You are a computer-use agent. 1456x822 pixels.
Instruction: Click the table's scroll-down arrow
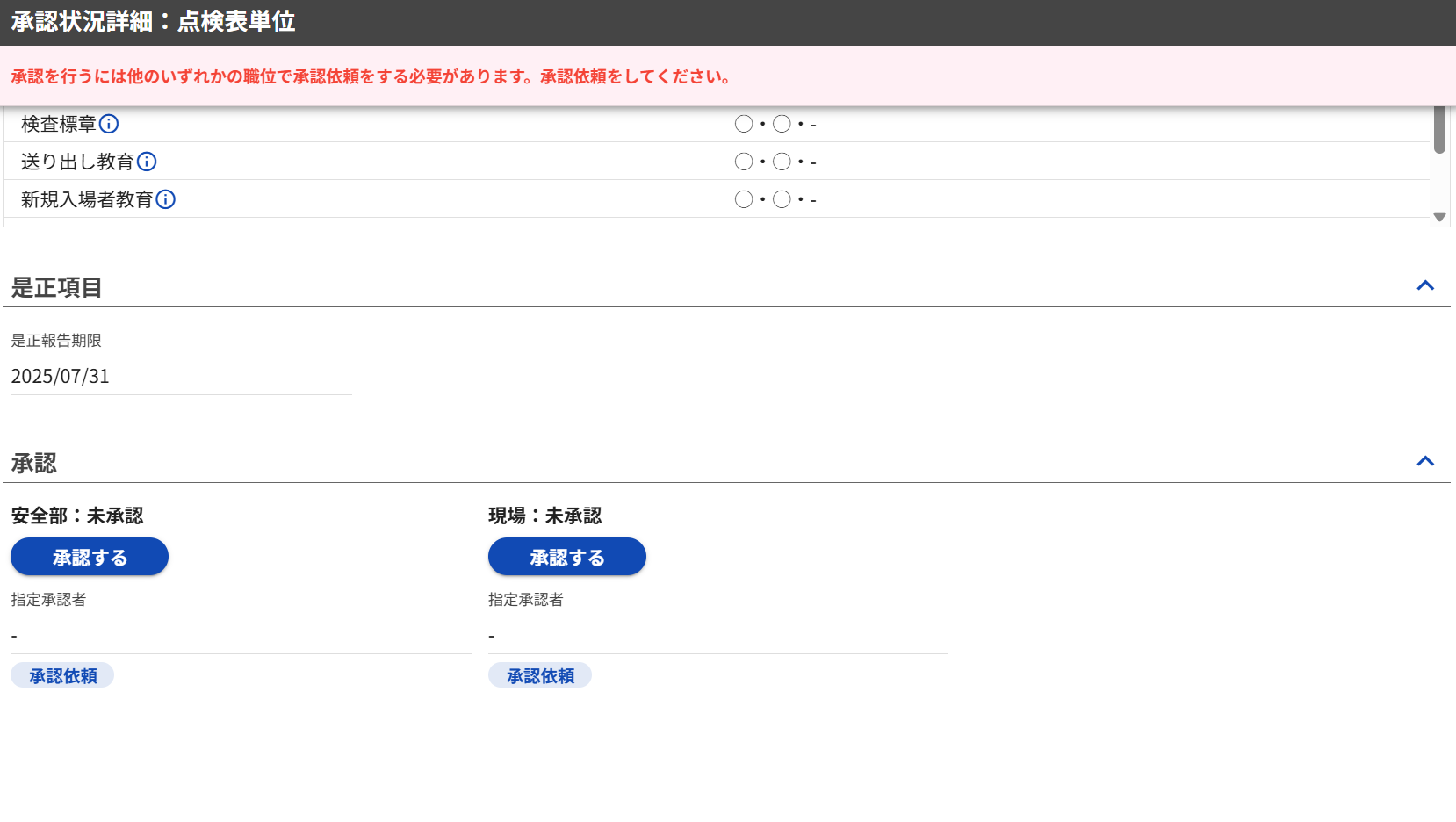click(x=1439, y=217)
